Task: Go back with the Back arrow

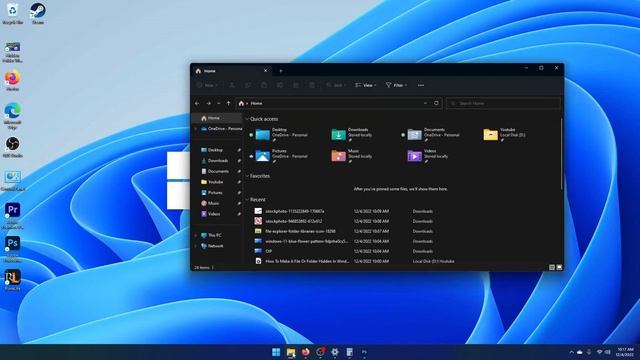Action: 198,103
